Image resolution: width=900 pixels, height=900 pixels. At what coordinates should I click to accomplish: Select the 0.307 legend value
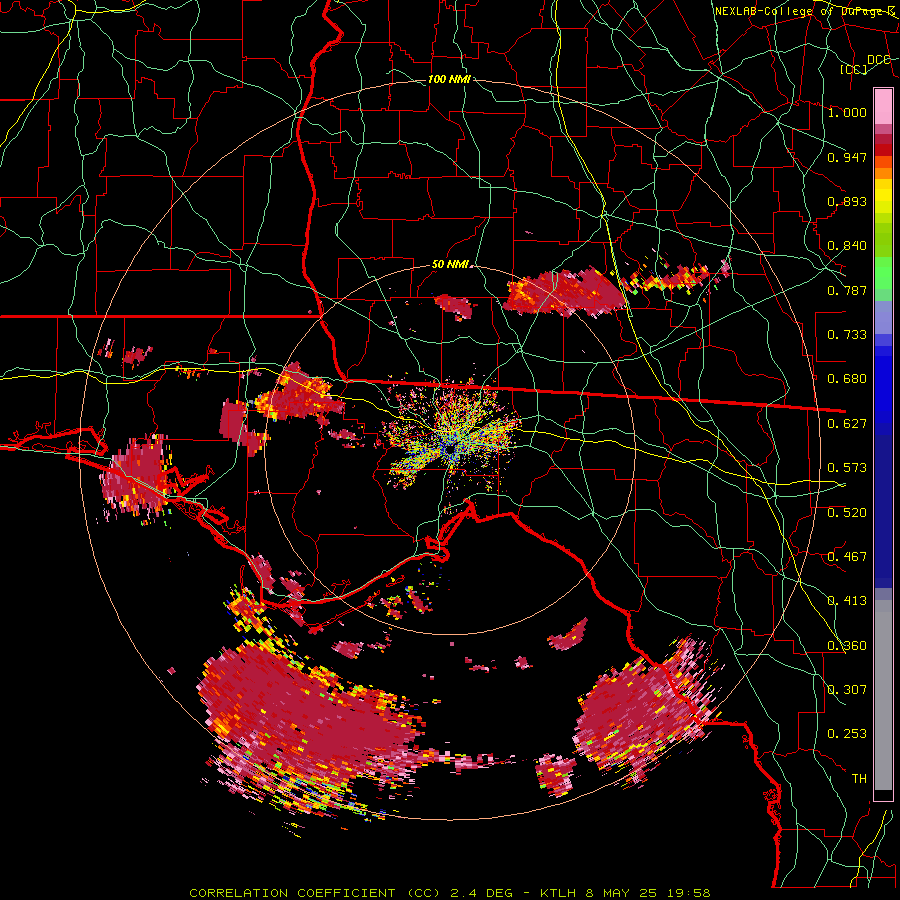pyautogui.click(x=847, y=690)
